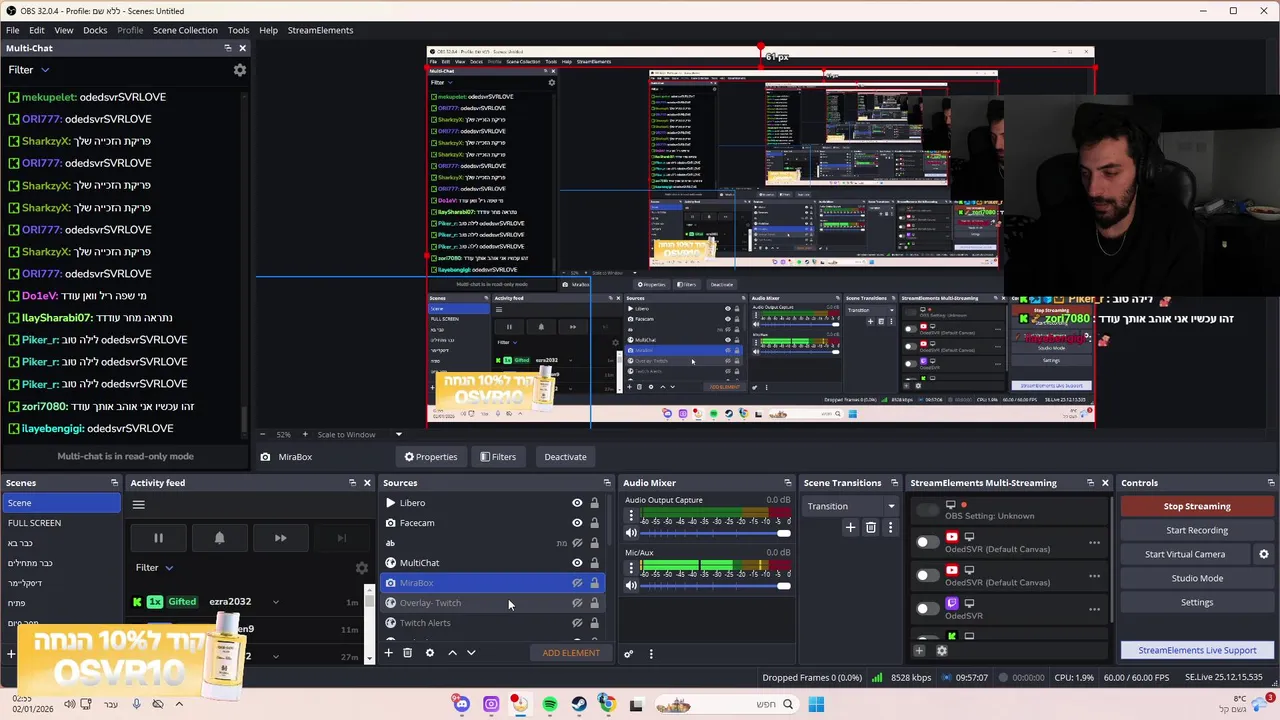Open StreamElements Live Support
The width and height of the screenshot is (1280, 720).
pos(1197,650)
